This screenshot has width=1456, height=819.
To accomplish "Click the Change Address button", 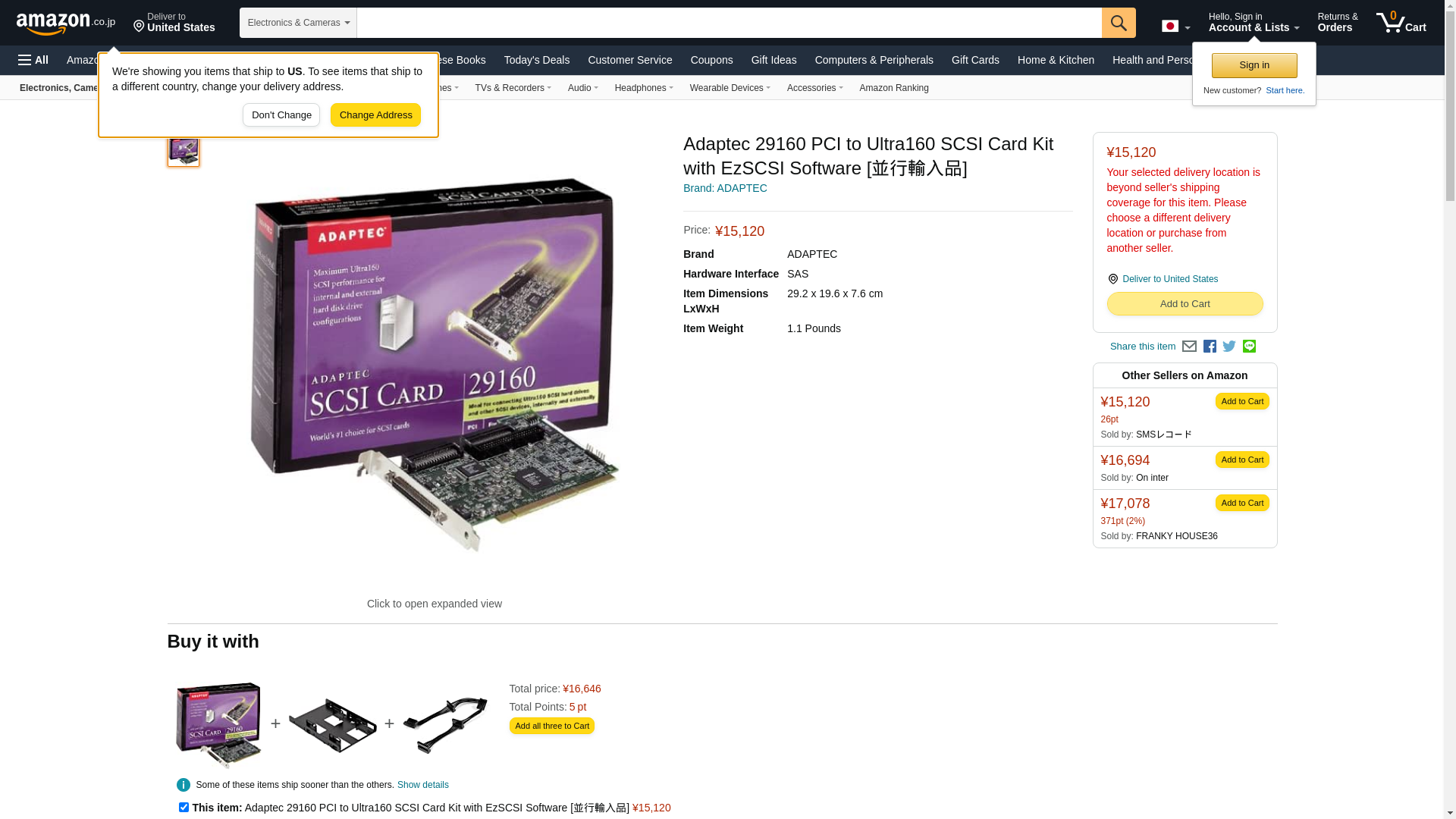I will click(x=375, y=115).
